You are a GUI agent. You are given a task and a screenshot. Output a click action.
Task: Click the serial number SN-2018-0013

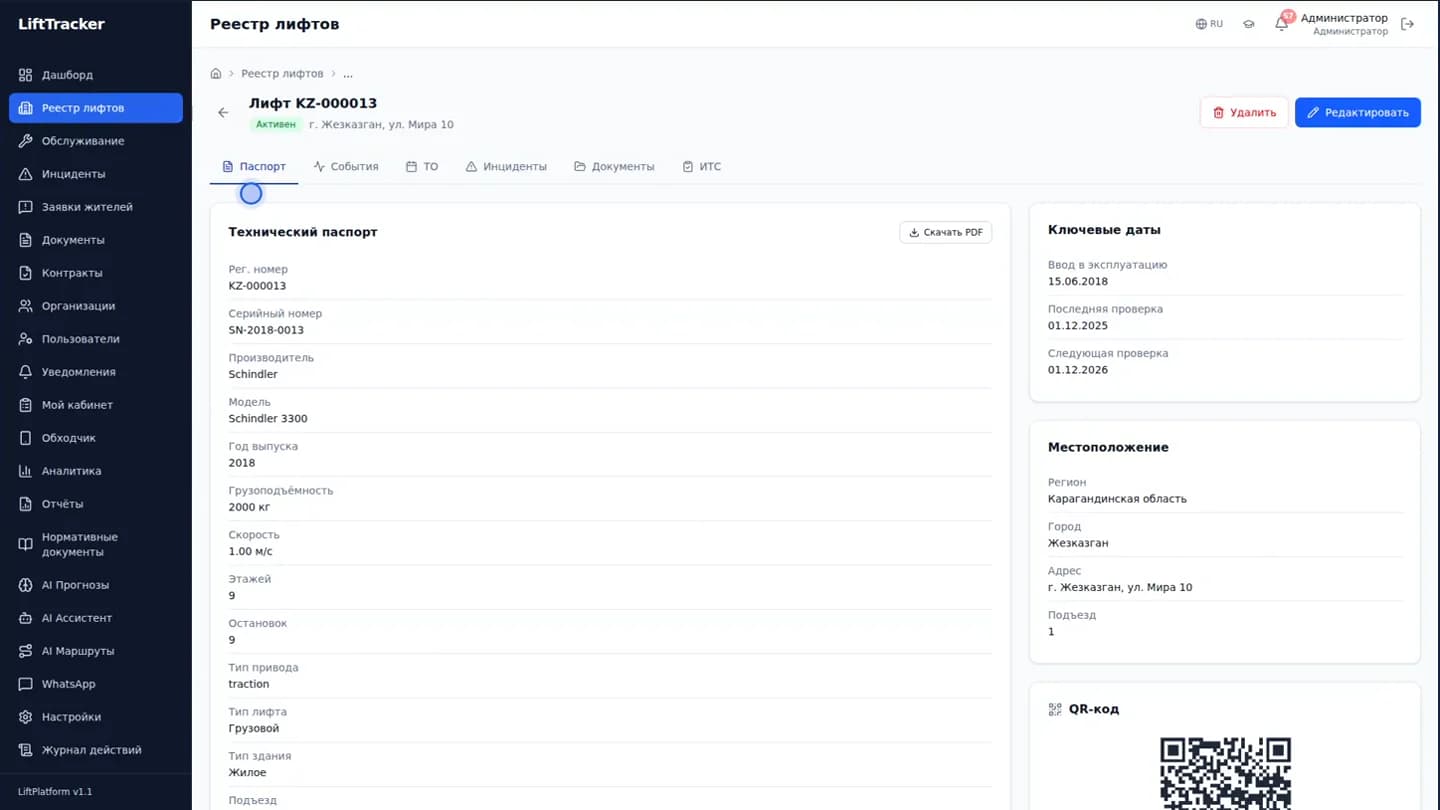[x=266, y=330]
